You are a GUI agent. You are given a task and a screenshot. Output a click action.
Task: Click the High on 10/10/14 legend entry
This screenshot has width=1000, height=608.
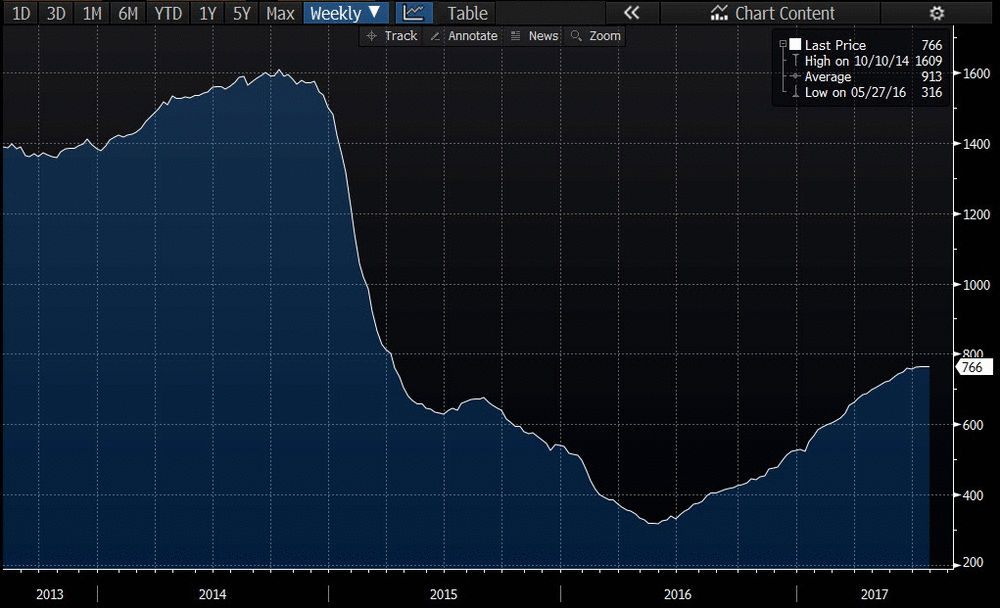click(857, 61)
